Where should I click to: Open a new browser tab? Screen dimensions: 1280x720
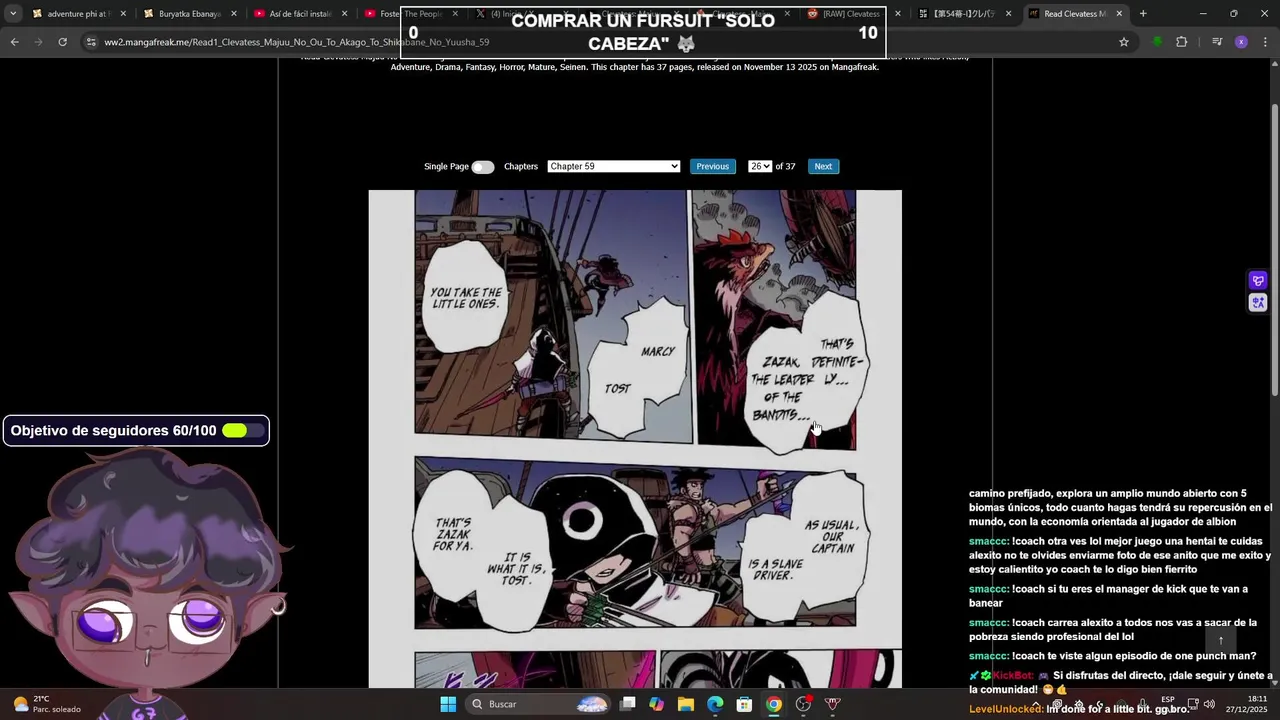pyautogui.click(x=1143, y=14)
